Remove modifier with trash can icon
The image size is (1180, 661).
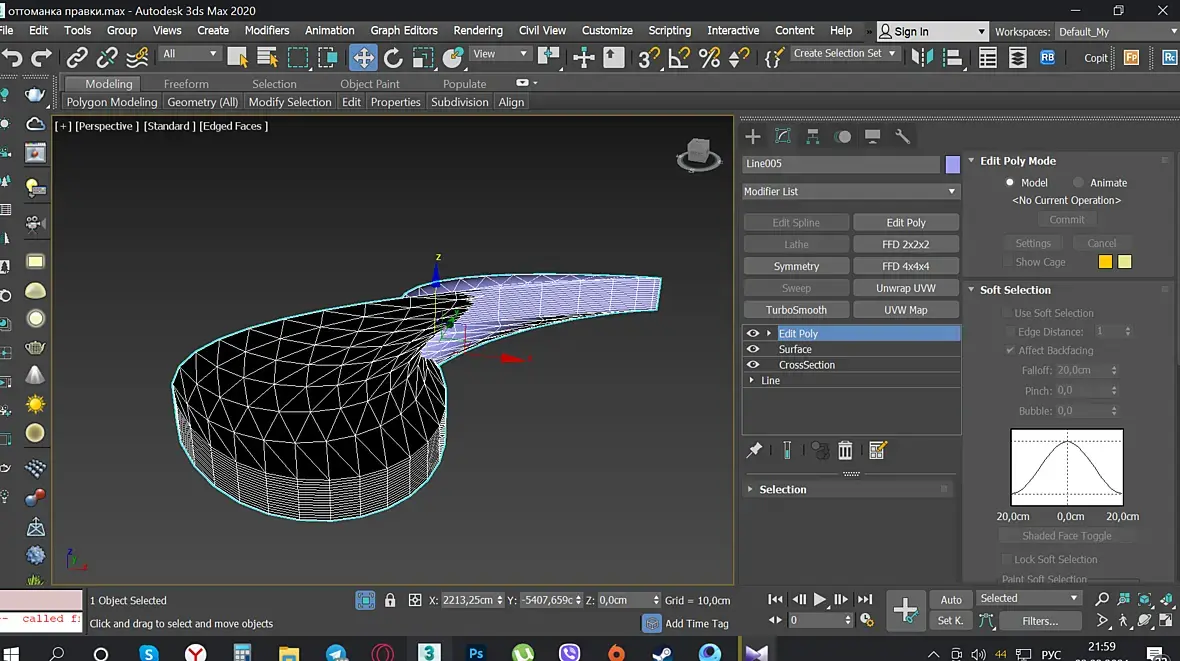[x=845, y=451]
